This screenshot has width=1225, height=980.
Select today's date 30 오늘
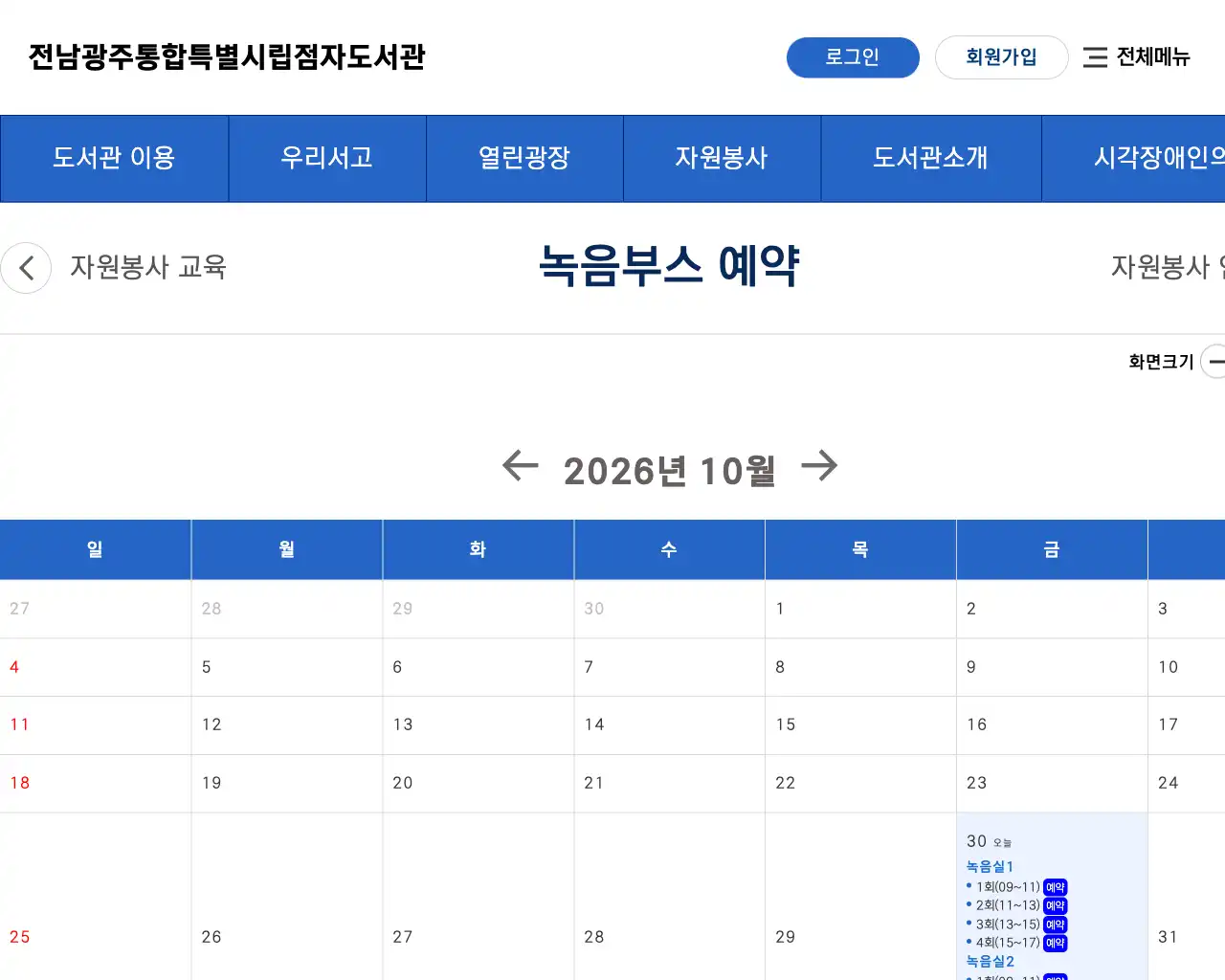click(x=989, y=841)
